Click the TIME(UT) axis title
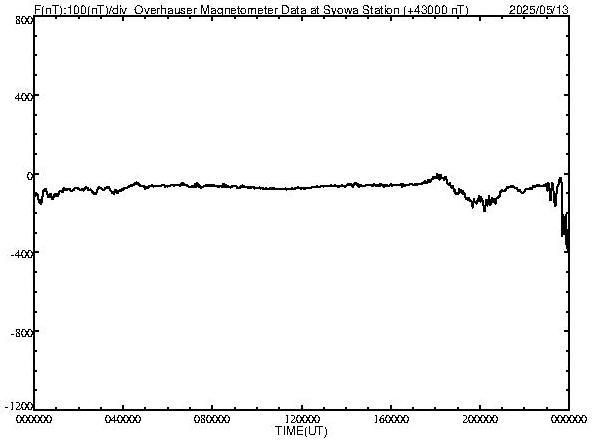Image resolution: width=592 pixels, height=440 pixels. point(301,431)
